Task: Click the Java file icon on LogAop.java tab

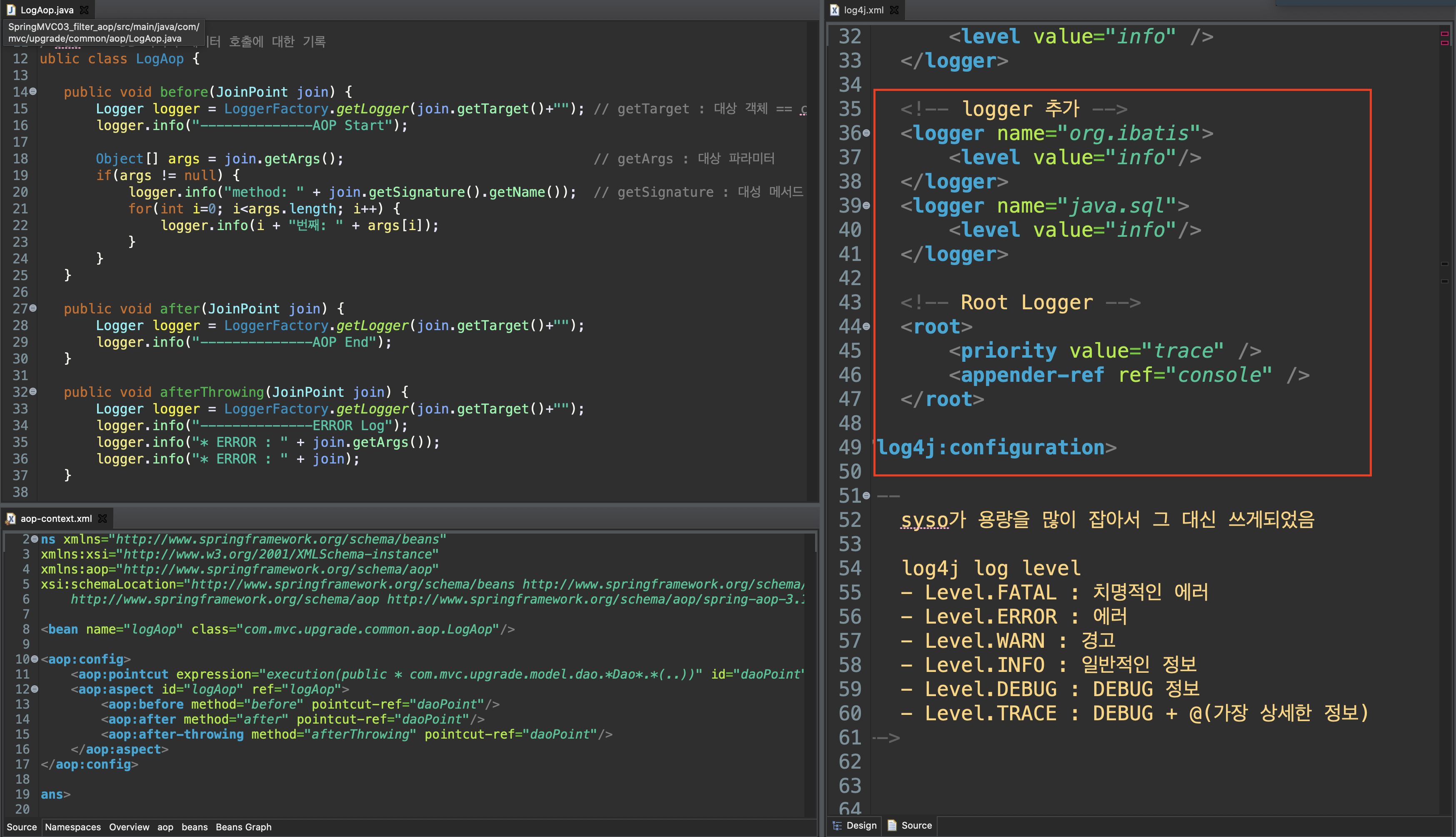Action: [x=11, y=10]
